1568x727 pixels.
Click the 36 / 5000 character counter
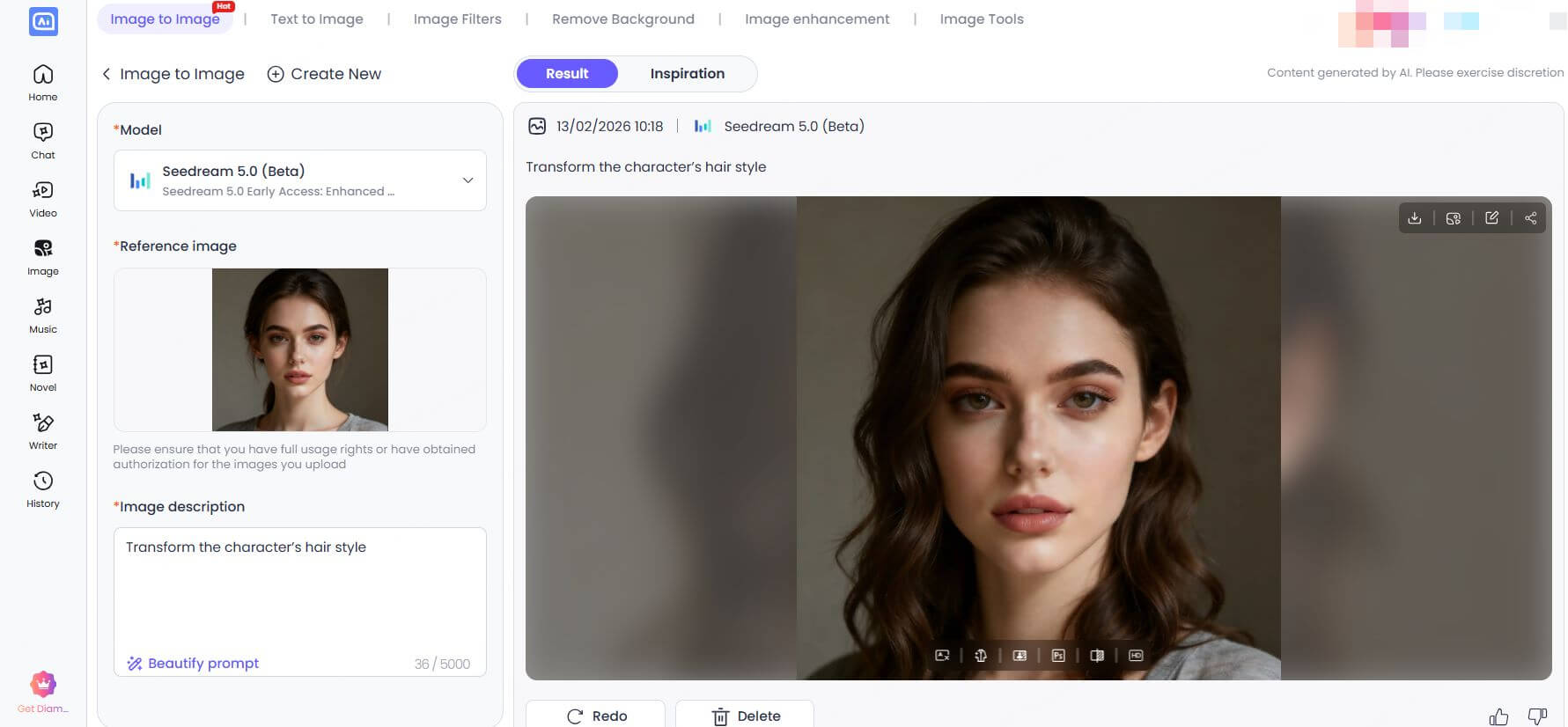point(442,665)
